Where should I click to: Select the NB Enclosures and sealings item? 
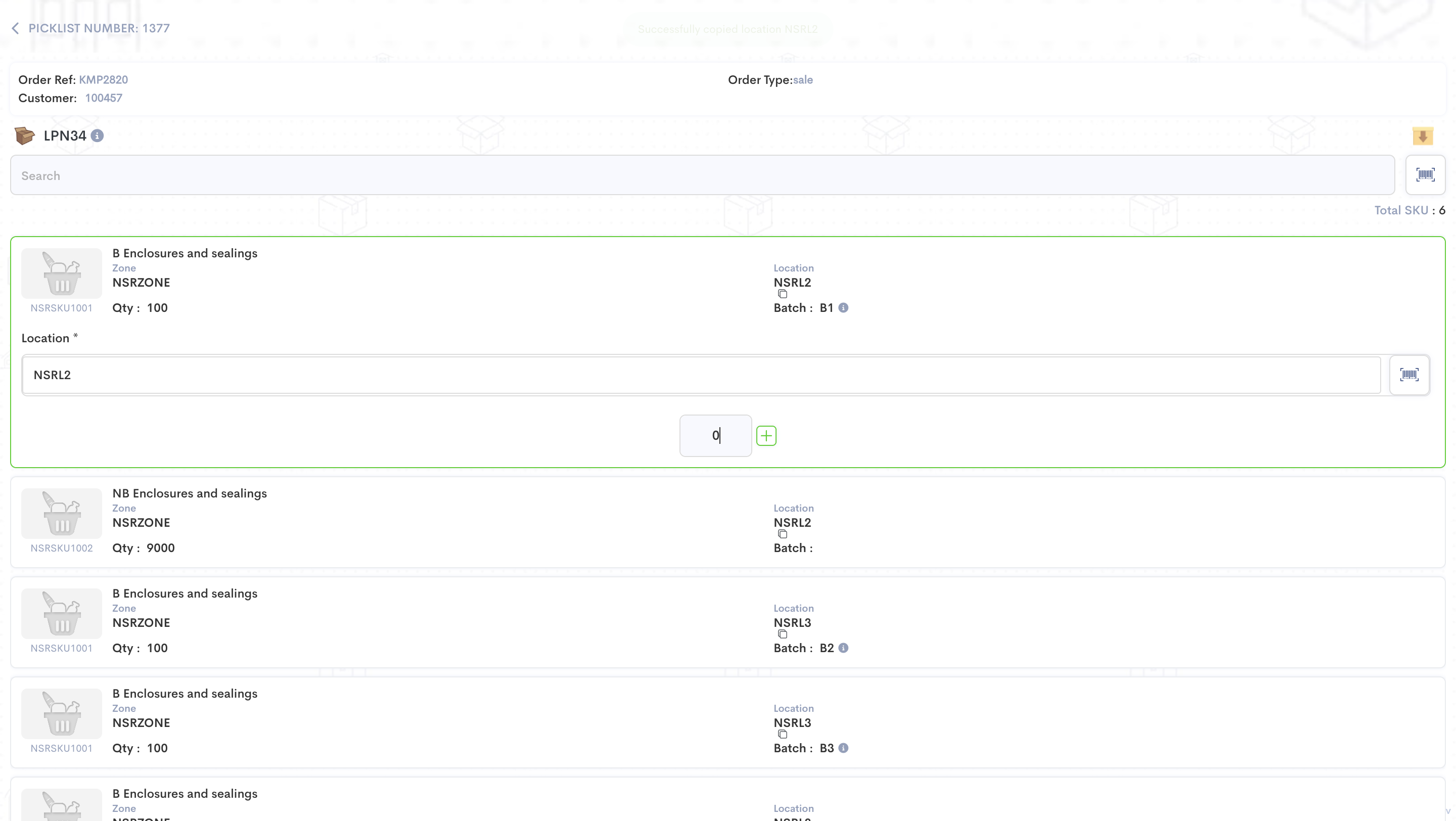pos(728,522)
